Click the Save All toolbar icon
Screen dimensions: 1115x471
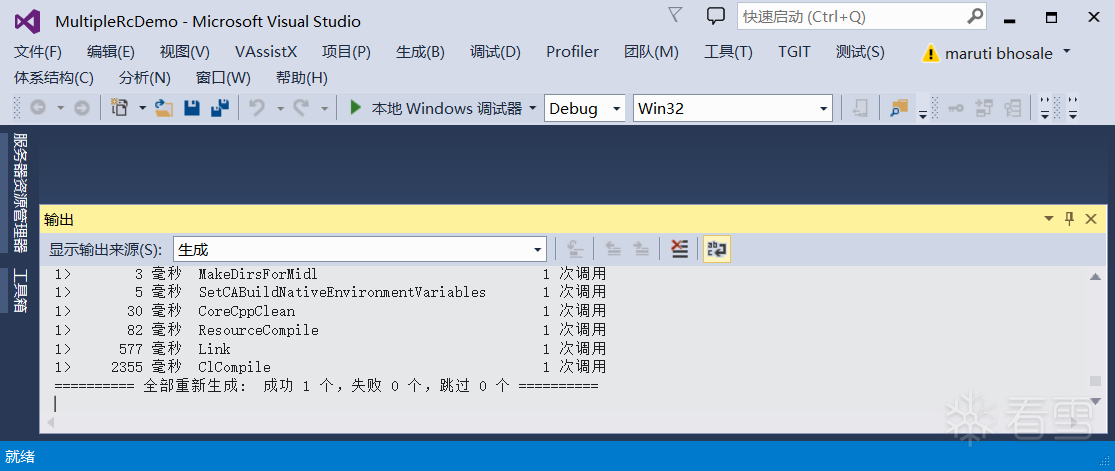220,108
